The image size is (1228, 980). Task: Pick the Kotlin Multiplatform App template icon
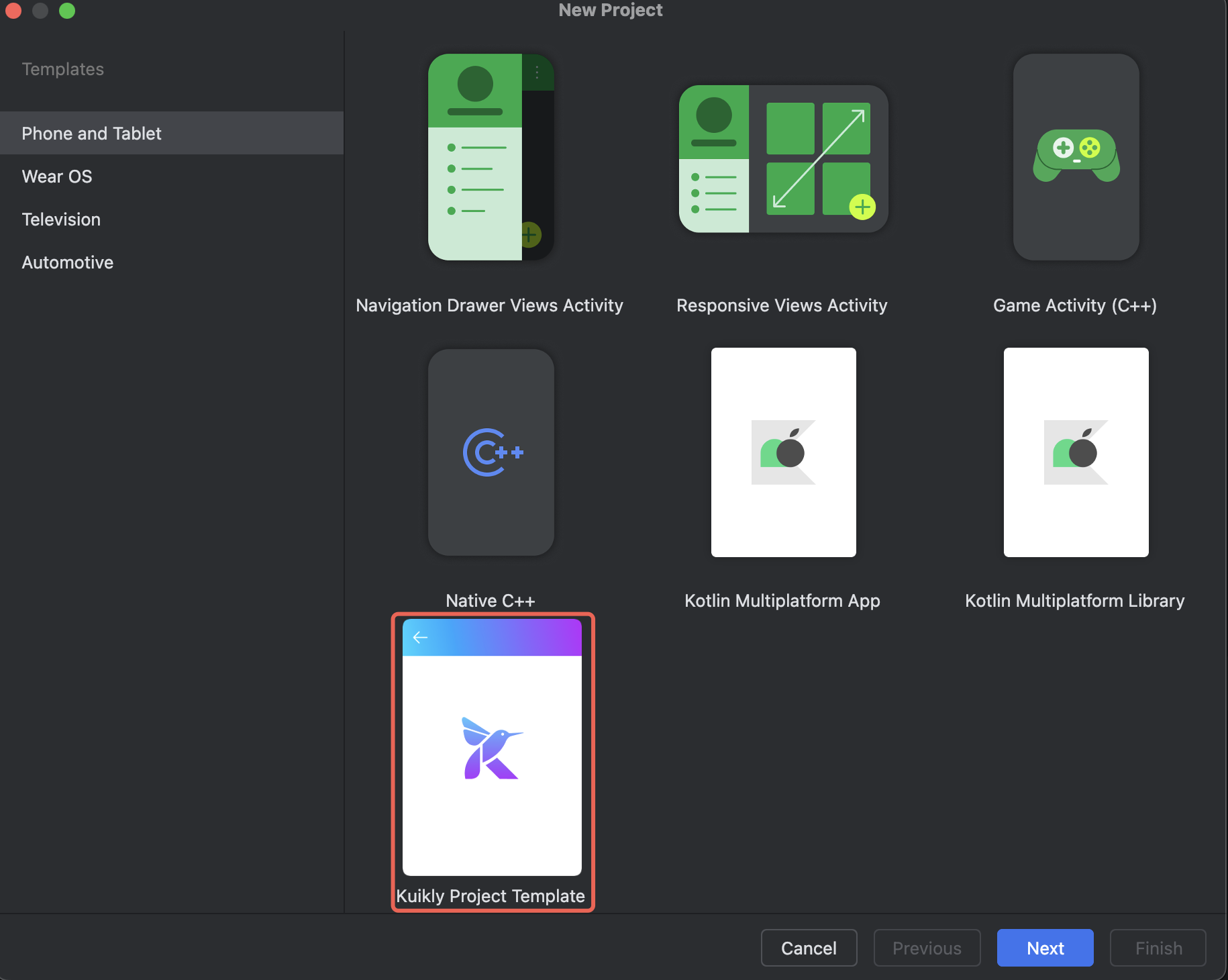(784, 452)
